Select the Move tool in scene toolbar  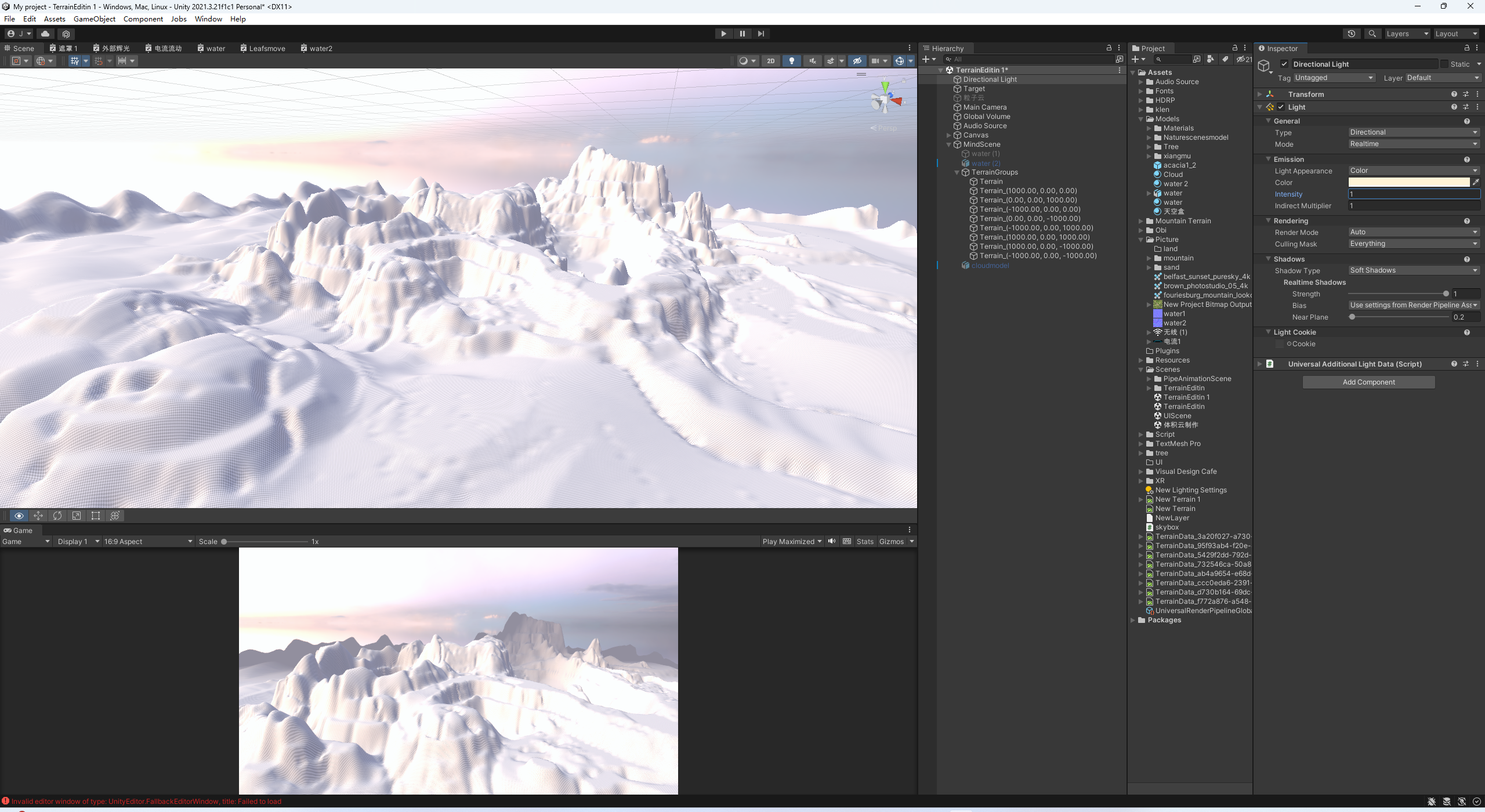[x=38, y=516]
